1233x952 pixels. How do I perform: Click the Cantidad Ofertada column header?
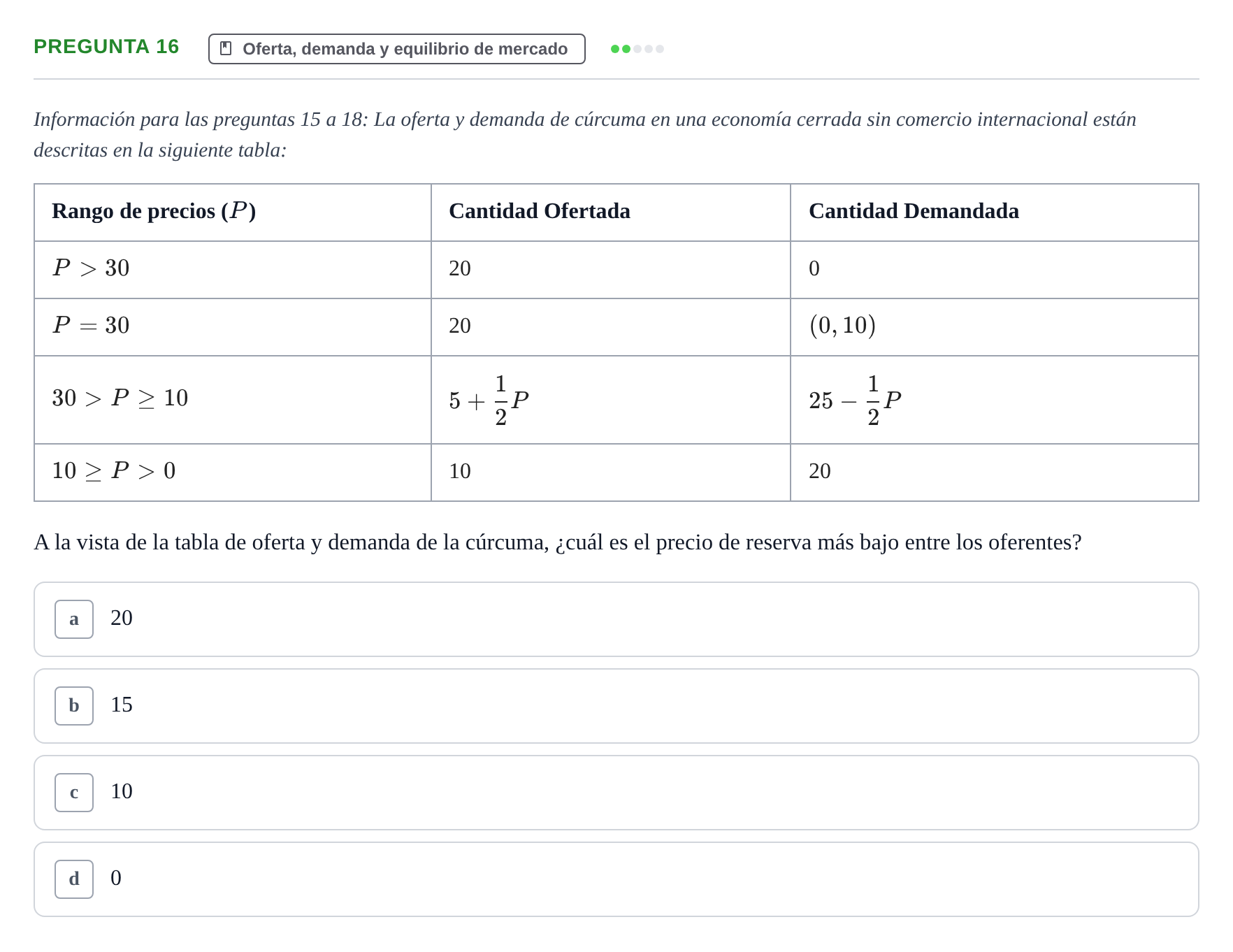[x=611, y=212]
